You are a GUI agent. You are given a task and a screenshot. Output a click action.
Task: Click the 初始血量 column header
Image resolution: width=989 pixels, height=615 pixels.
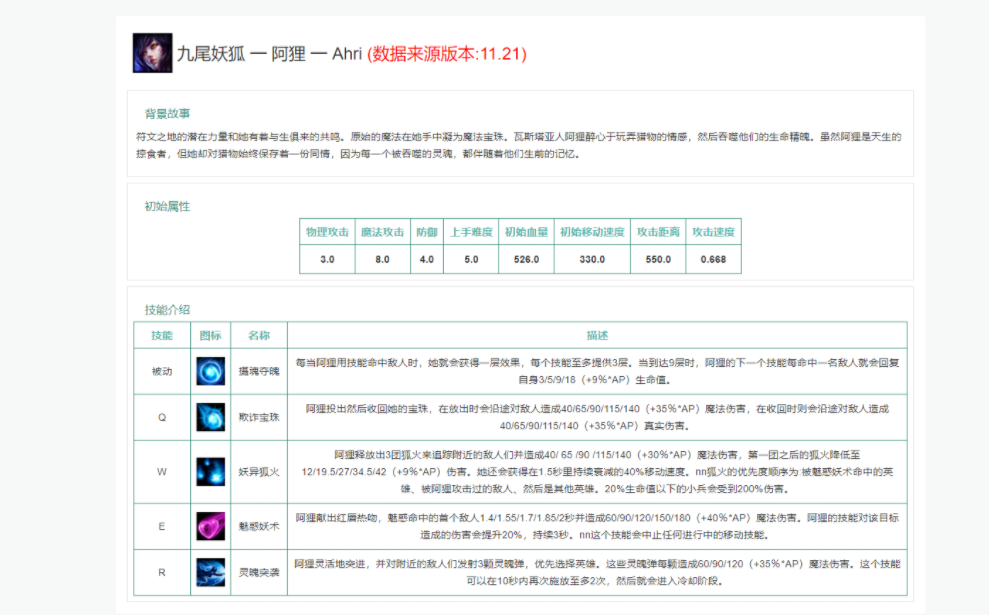click(526, 232)
